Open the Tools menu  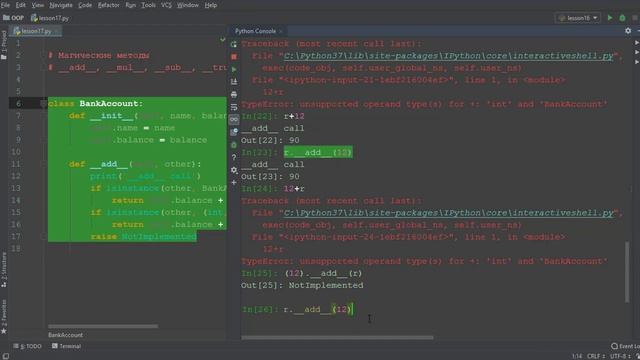coord(148,5)
